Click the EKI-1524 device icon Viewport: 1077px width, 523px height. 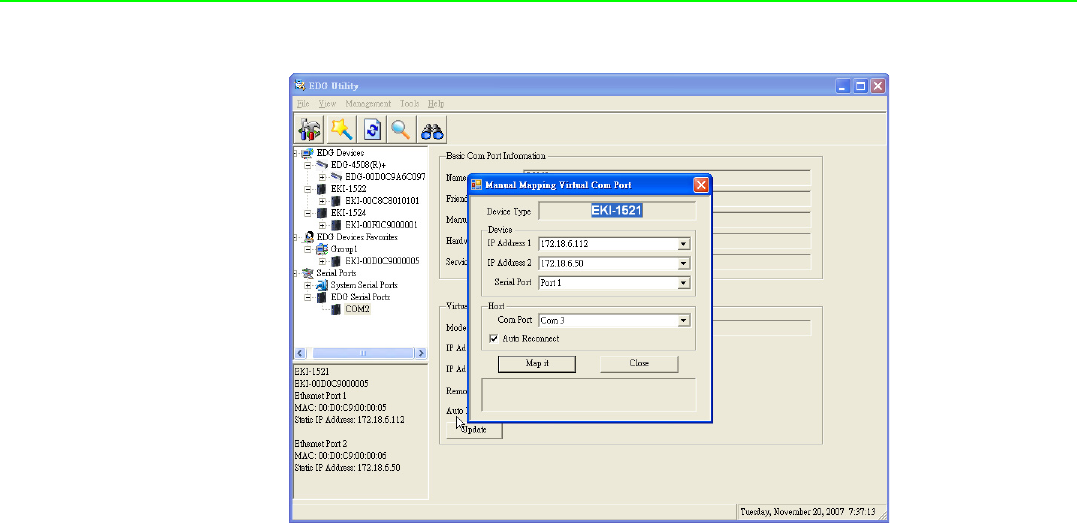322,212
